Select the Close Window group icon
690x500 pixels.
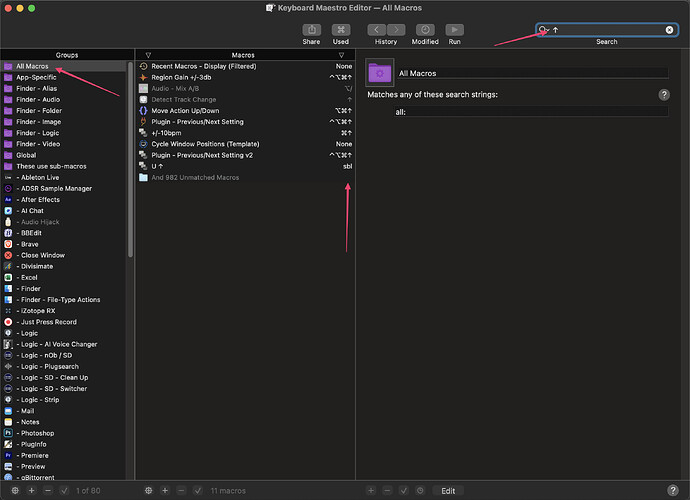8,255
